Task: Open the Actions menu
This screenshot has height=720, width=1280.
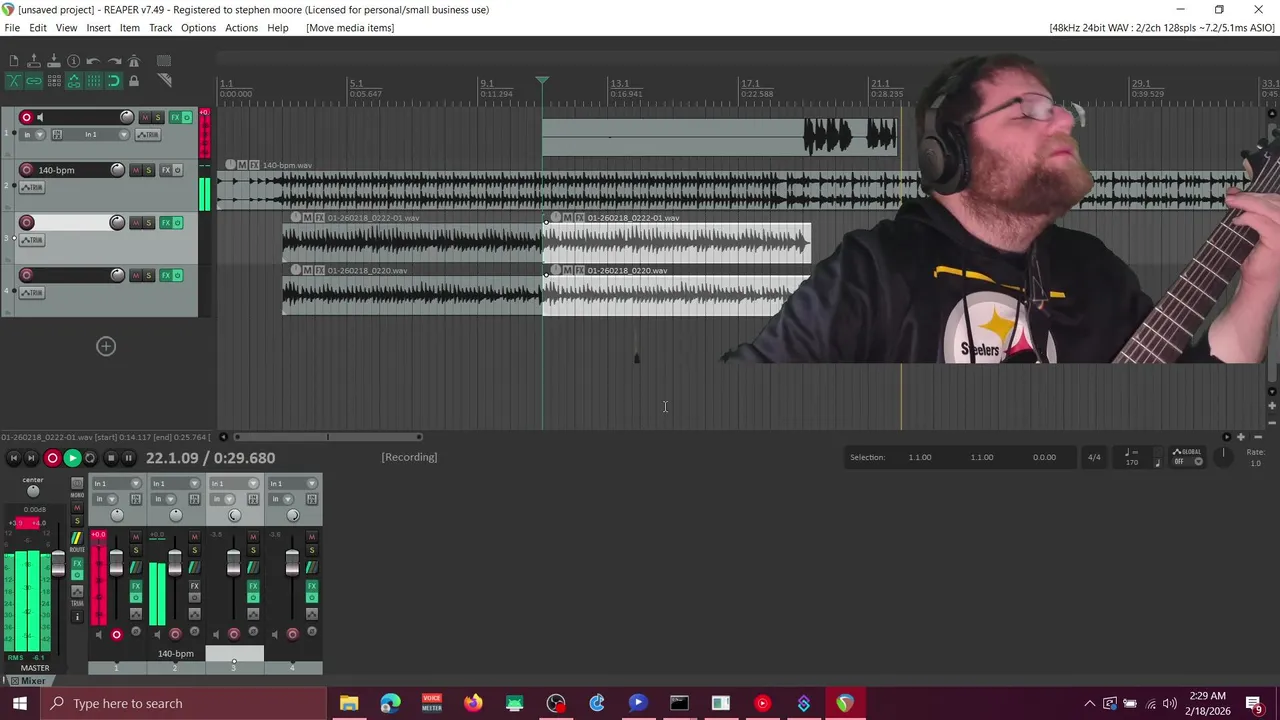Action: point(241,28)
